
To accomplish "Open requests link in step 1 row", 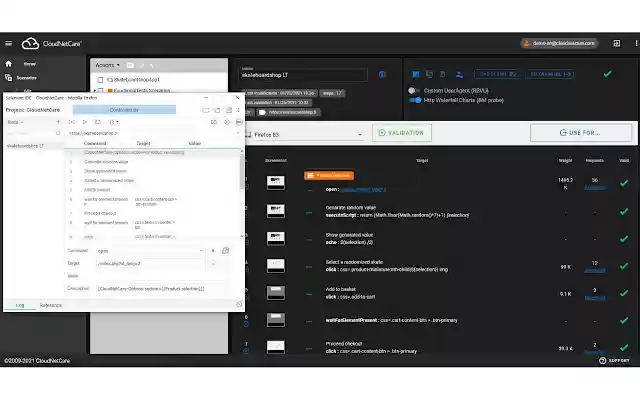I will [x=595, y=187].
